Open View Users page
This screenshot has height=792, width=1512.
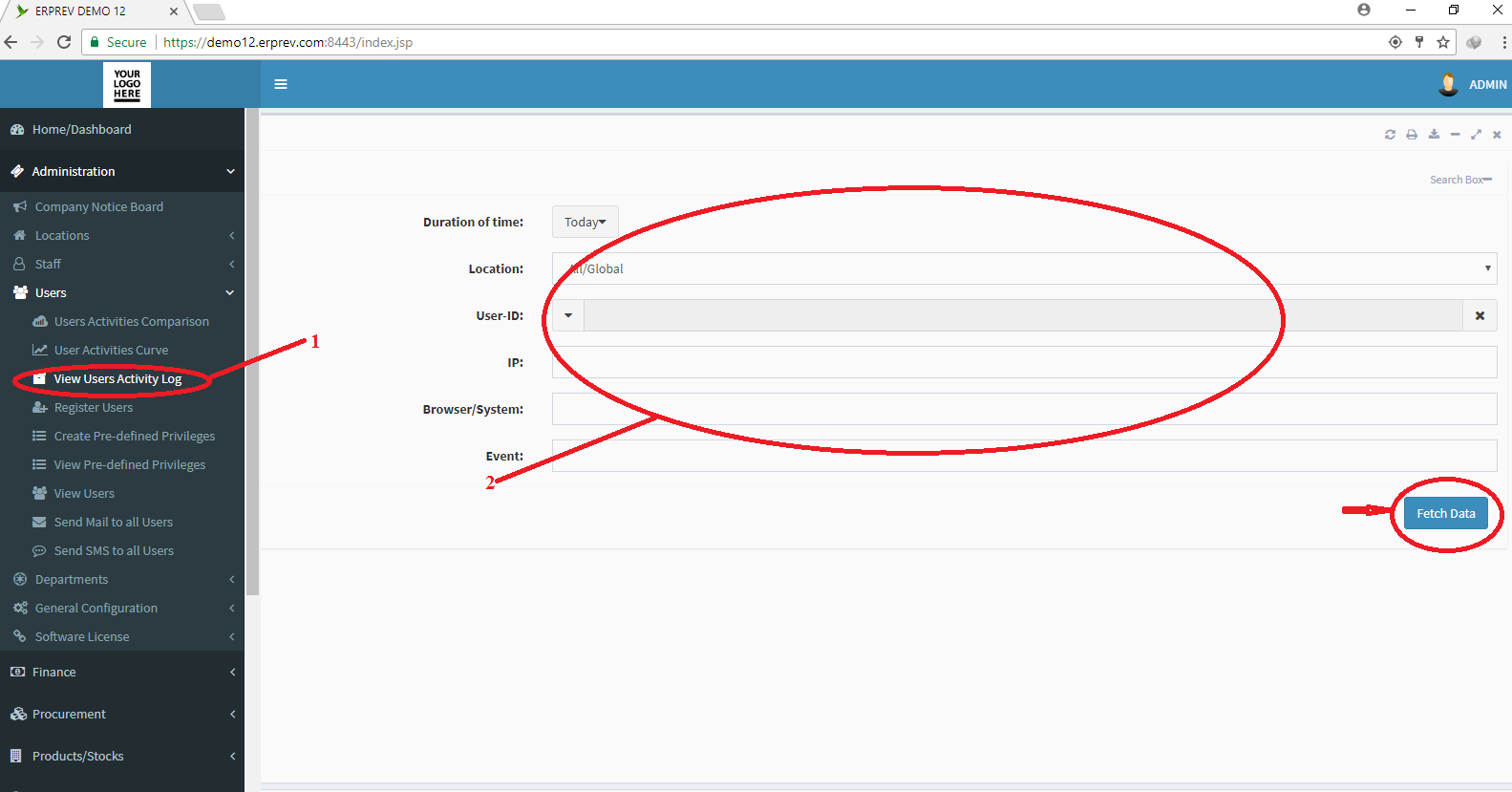[x=84, y=493]
